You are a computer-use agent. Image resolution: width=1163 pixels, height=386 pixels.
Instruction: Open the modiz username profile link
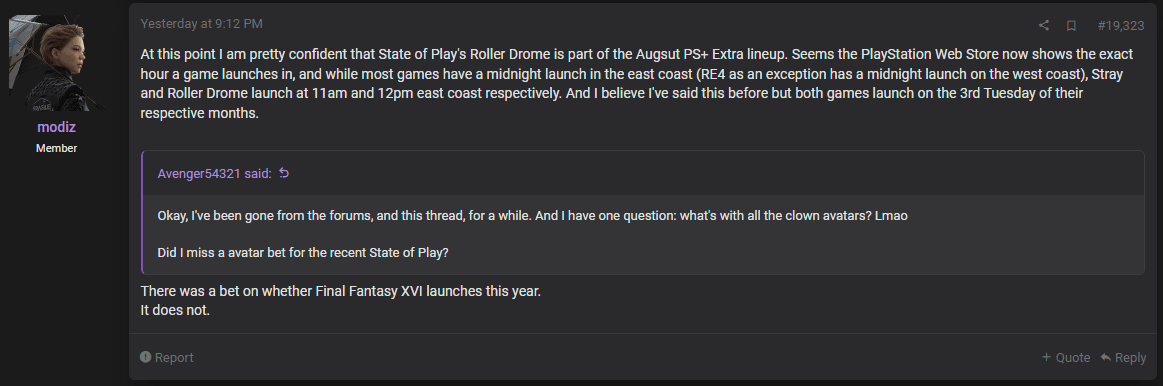click(x=57, y=128)
